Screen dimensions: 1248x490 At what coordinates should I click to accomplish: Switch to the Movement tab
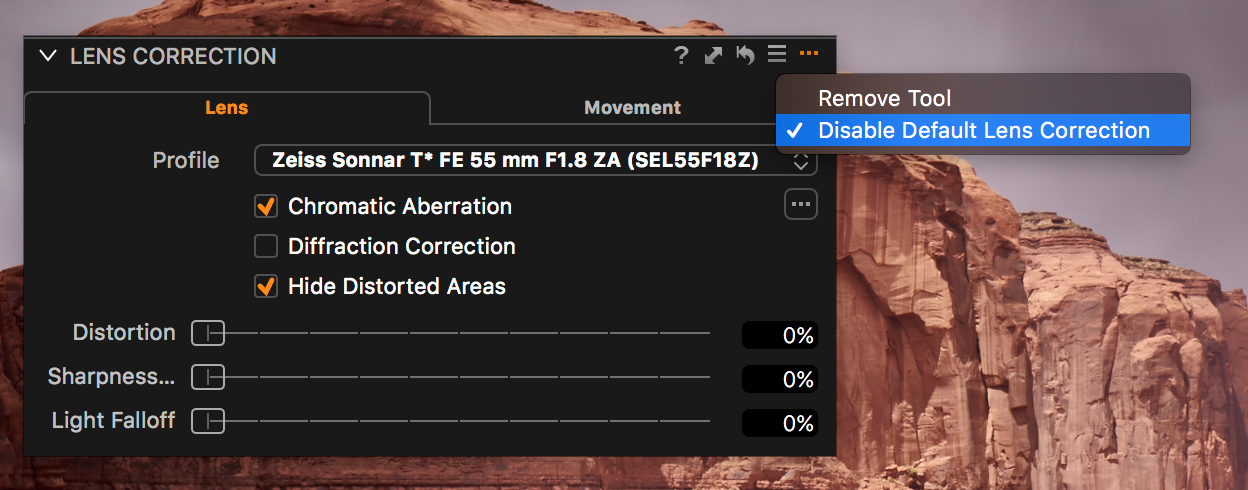click(632, 107)
